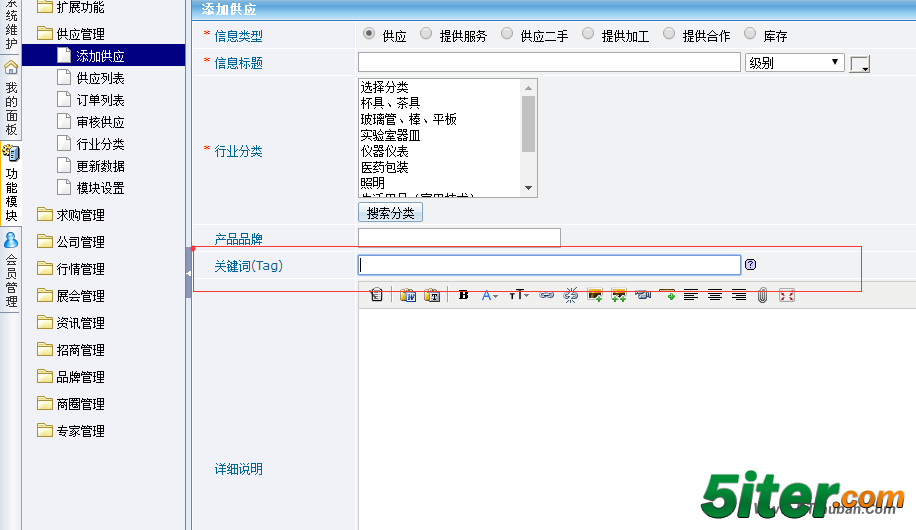Click the category list scrollbar up arrow
Screen dimensions: 916x530
click(x=528, y=88)
